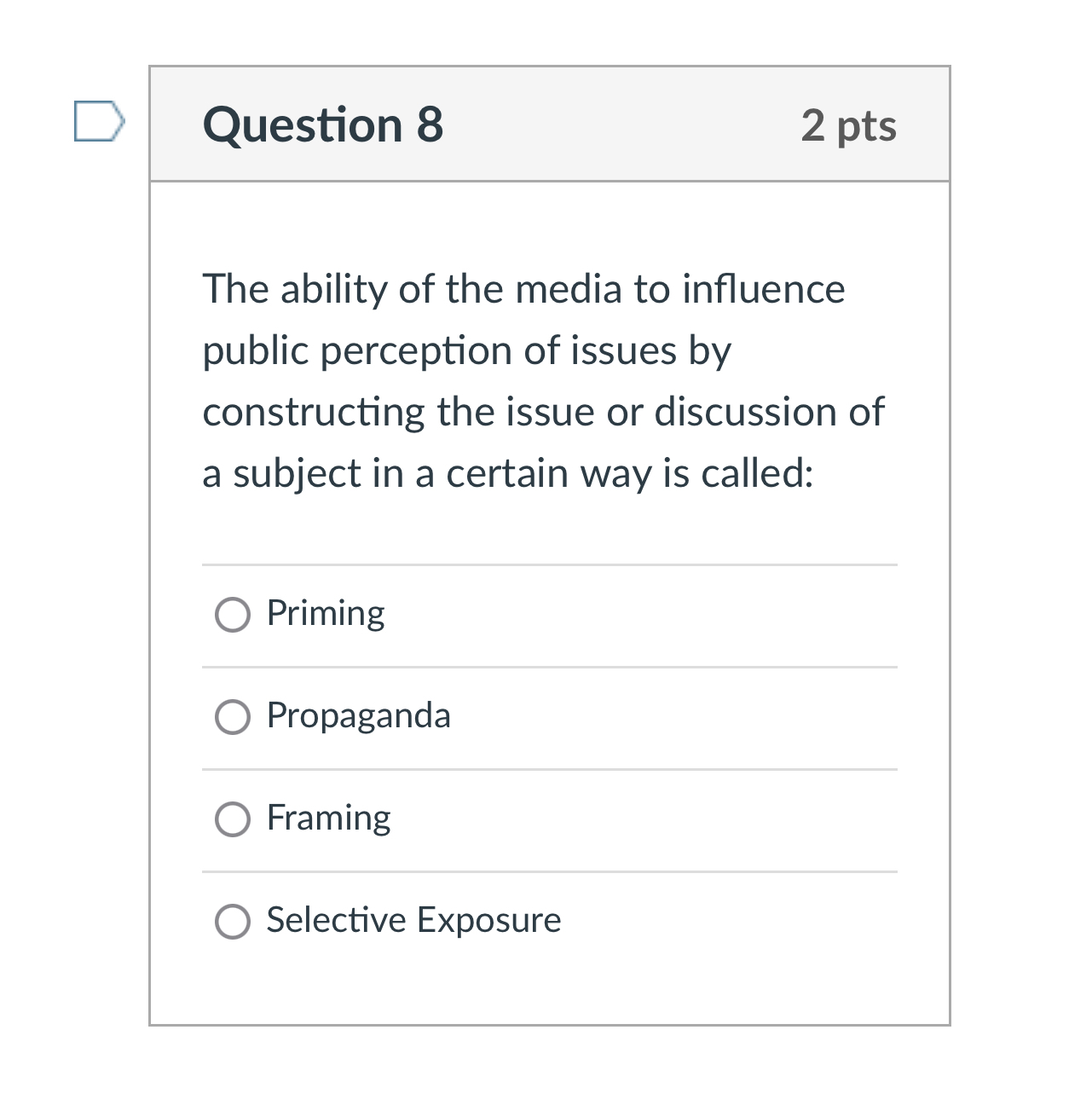The height and width of the screenshot is (1105, 1092).
Task: Choose the Propaganda radio button
Action: tap(233, 717)
